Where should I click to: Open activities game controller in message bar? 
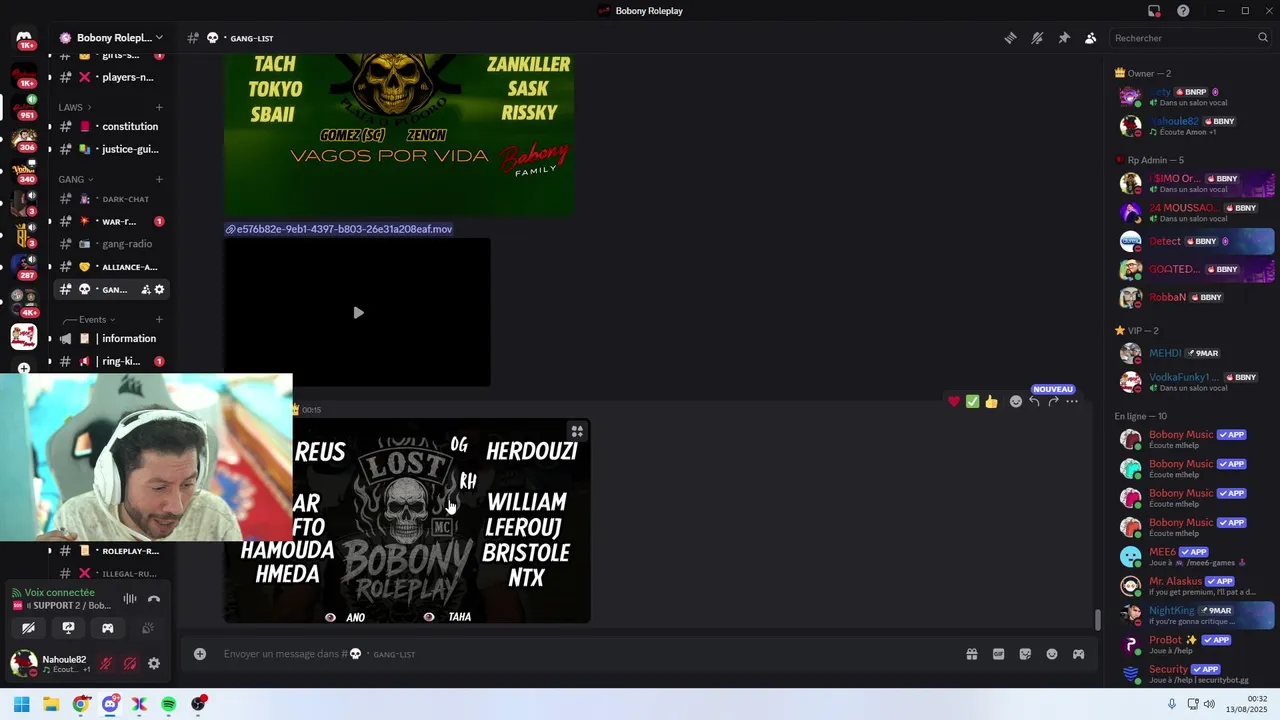click(1078, 654)
